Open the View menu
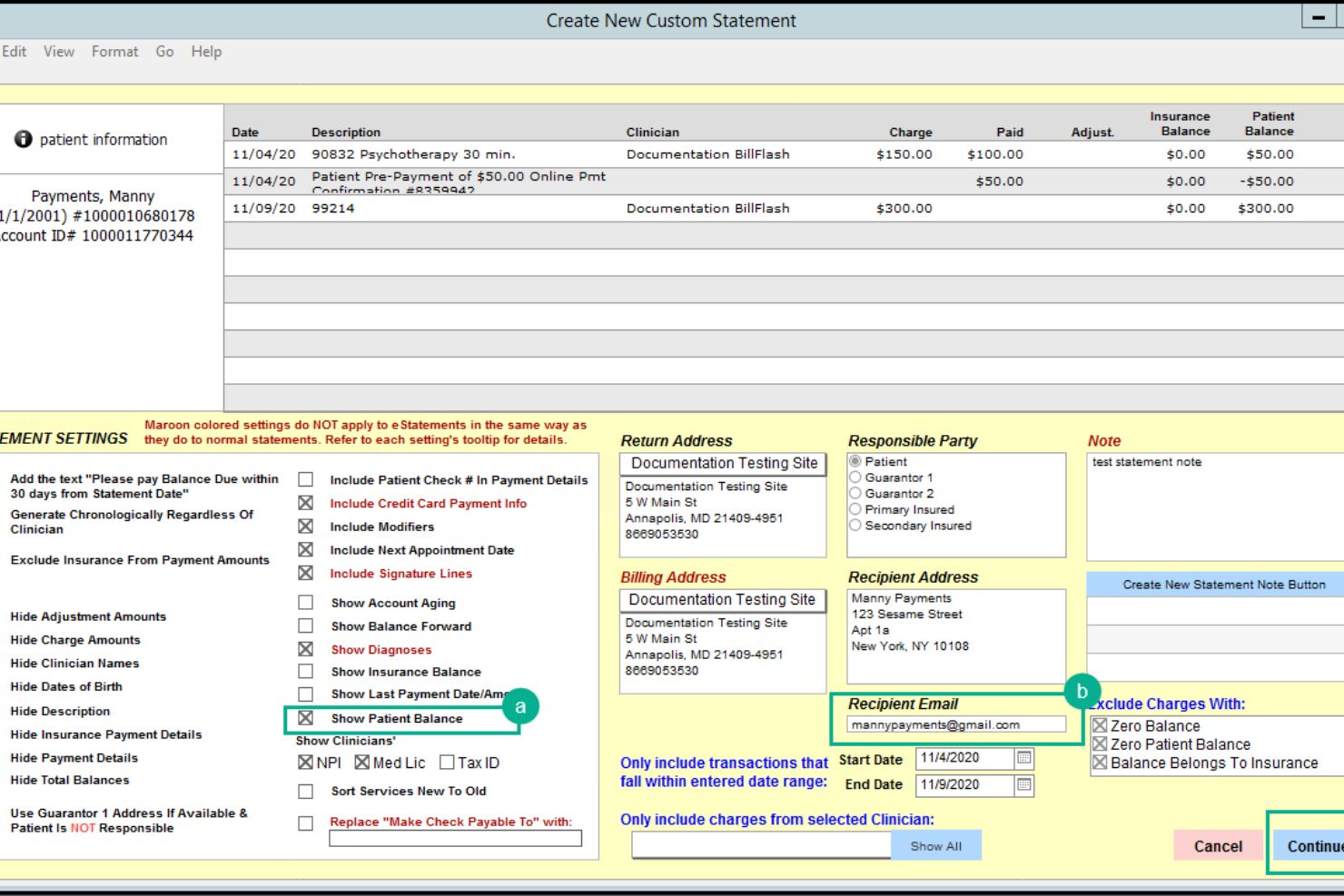 tap(59, 52)
